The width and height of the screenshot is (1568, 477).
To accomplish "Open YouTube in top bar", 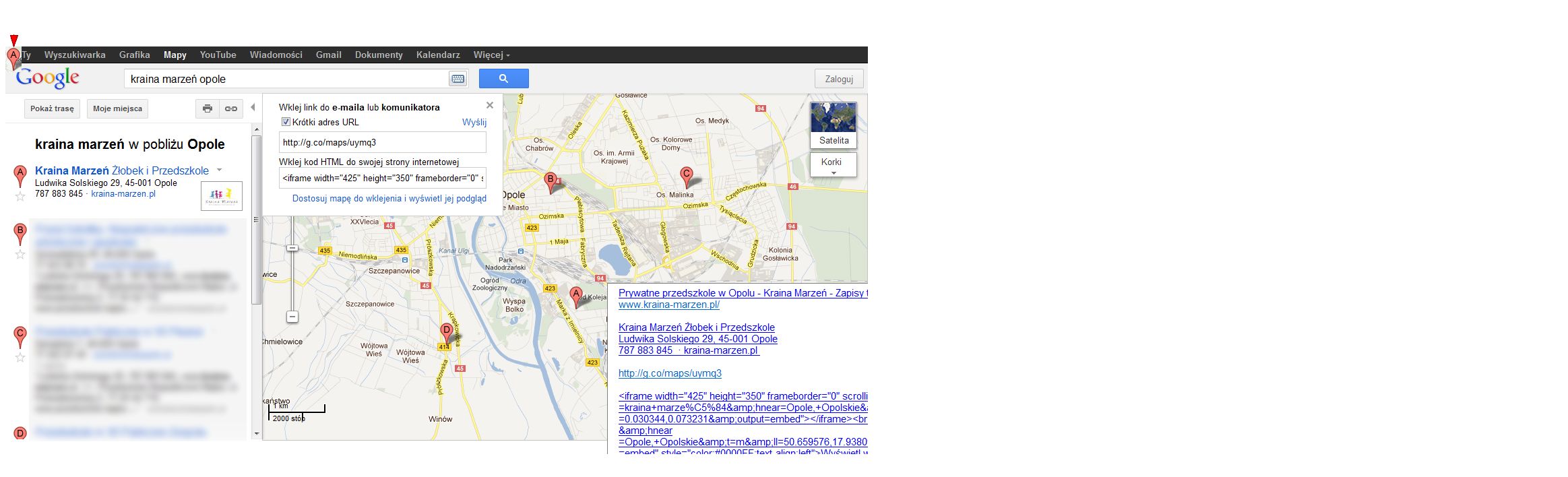I will click(218, 55).
